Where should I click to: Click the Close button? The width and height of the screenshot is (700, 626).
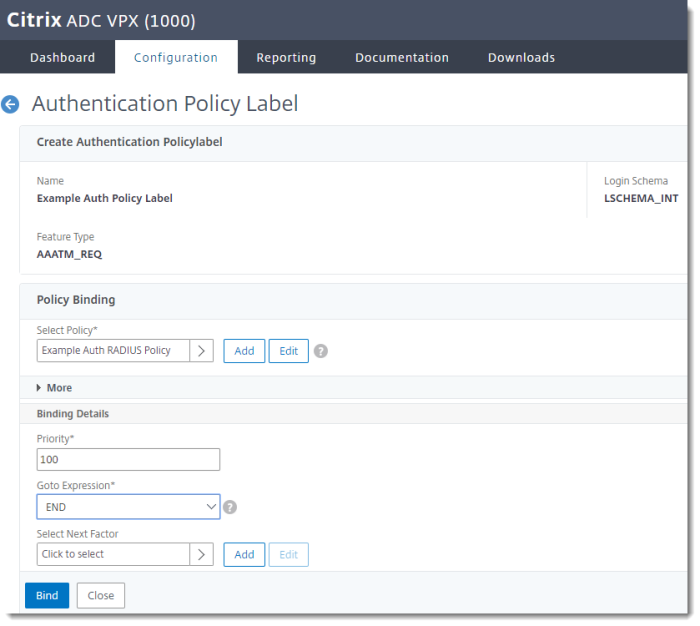pyautogui.click(x=101, y=595)
